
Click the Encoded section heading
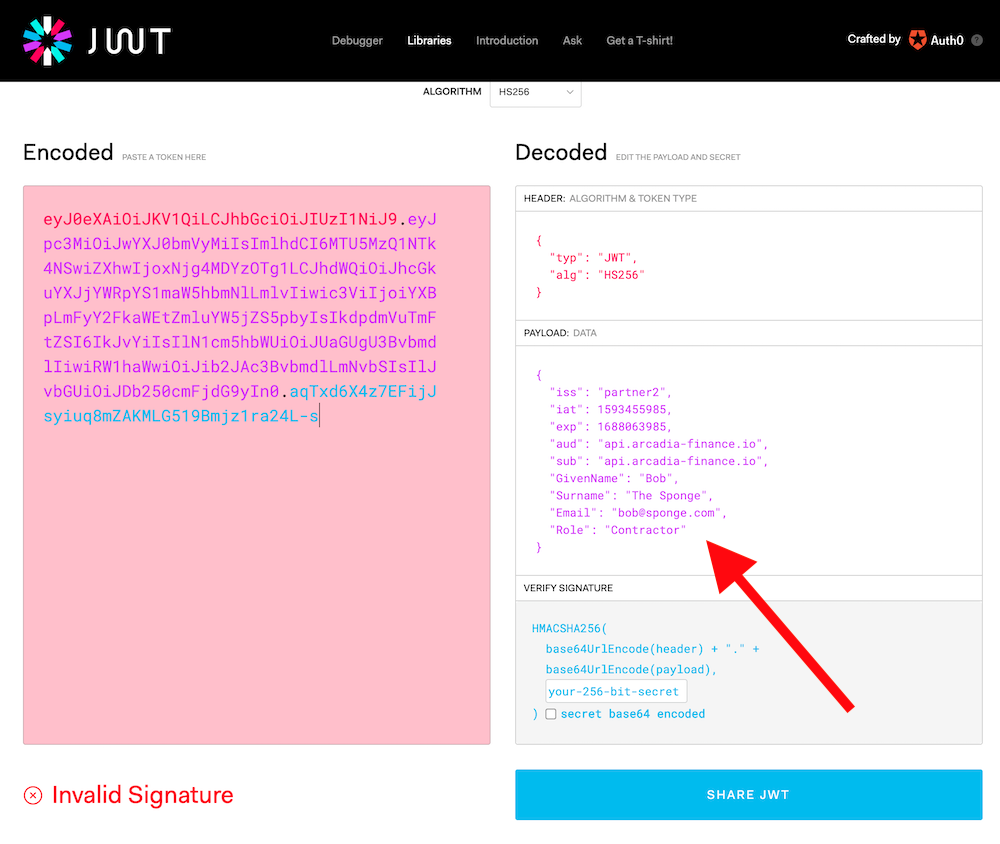[68, 152]
